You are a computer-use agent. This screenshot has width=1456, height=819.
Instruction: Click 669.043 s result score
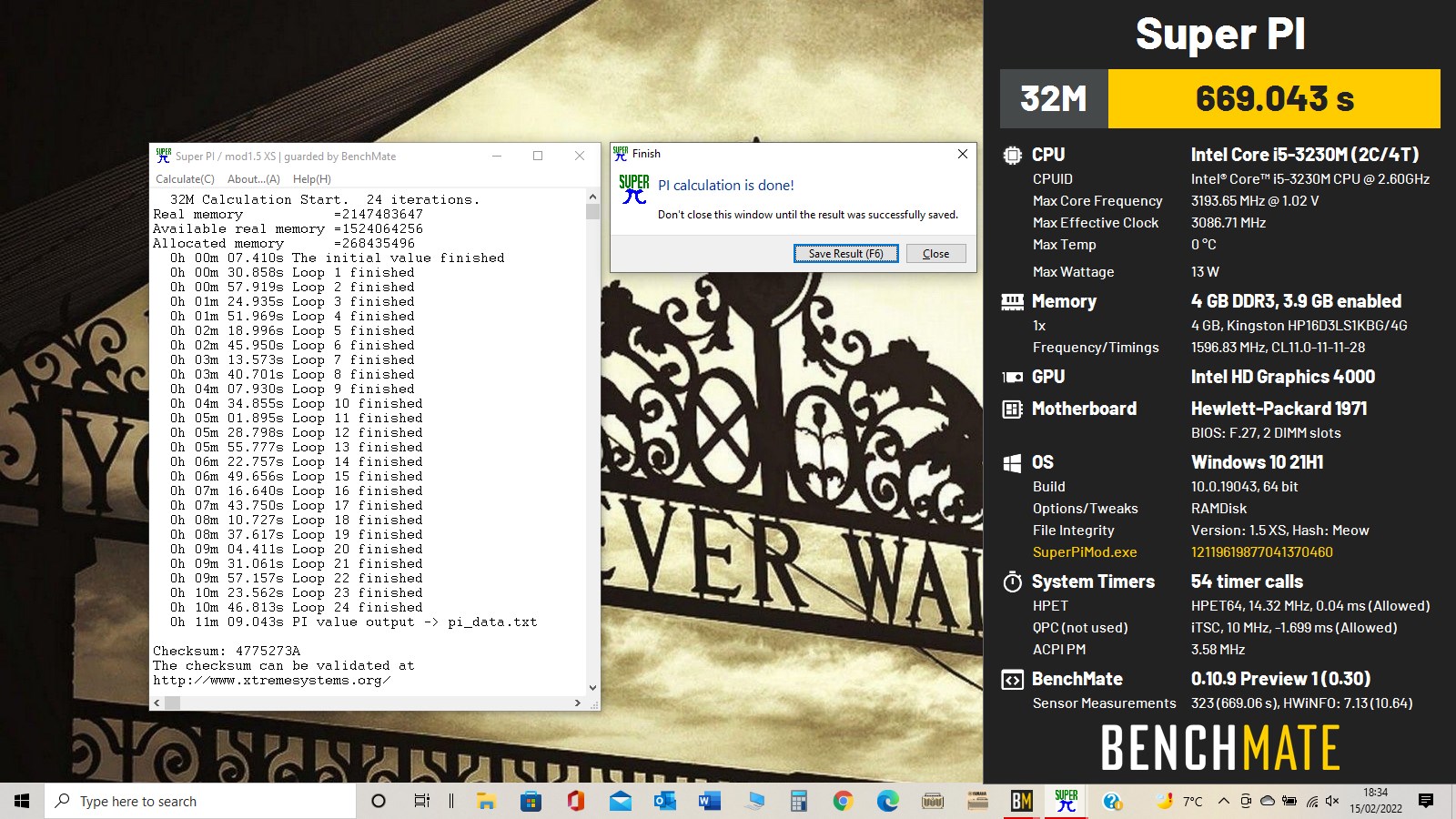point(1274,98)
